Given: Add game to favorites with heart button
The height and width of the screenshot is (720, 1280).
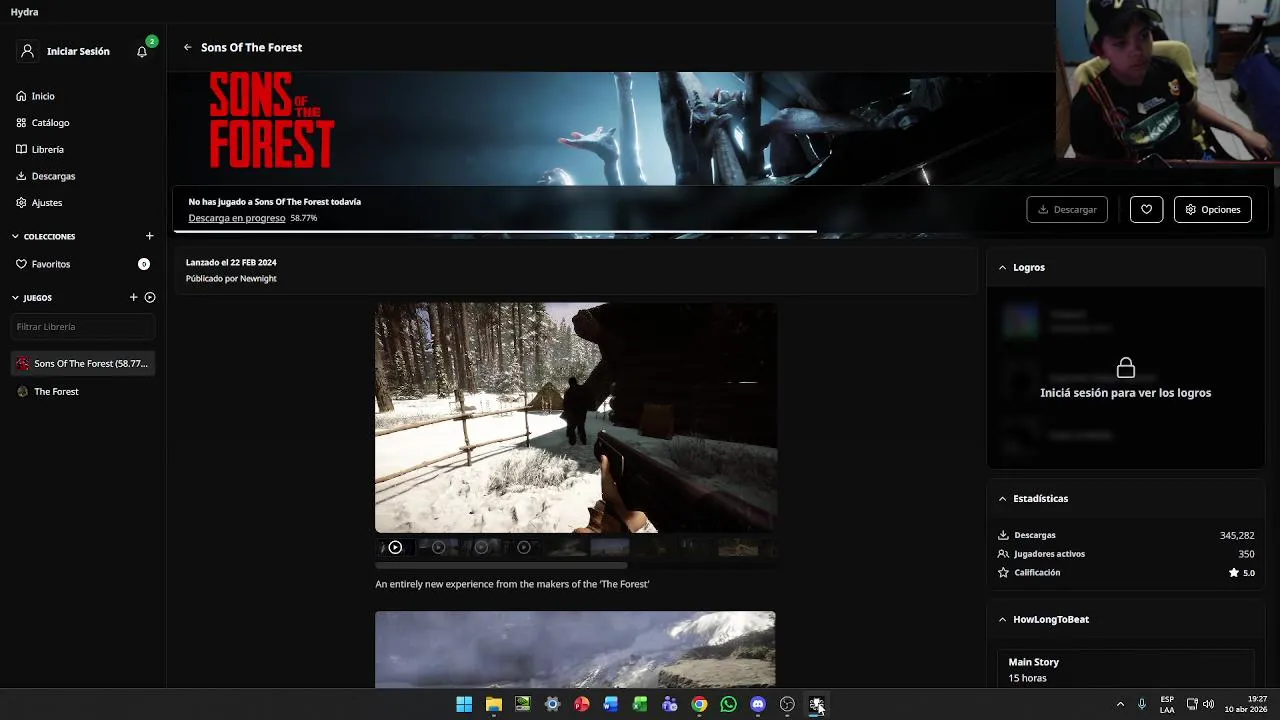Looking at the screenshot, I should coord(1146,209).
